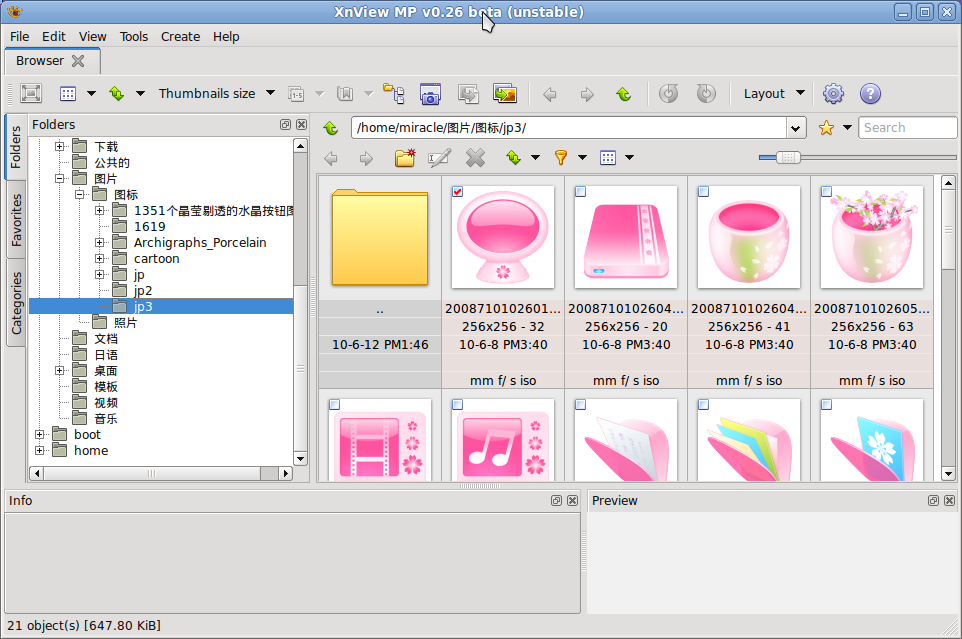Check the colorful papers folder thumbnail checkbox

tap(704, 405)
